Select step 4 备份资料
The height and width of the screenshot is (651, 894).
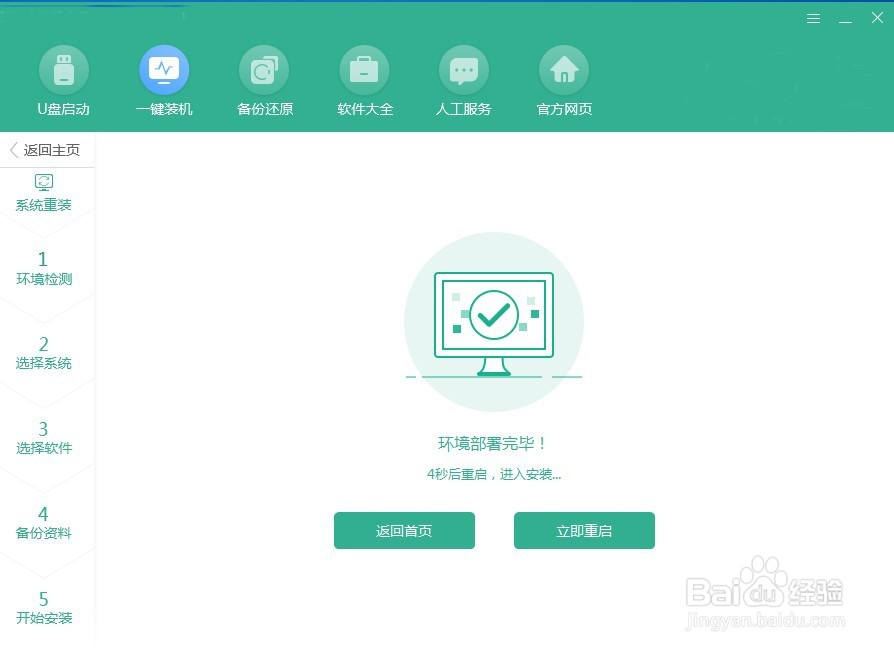click(44, 523)
